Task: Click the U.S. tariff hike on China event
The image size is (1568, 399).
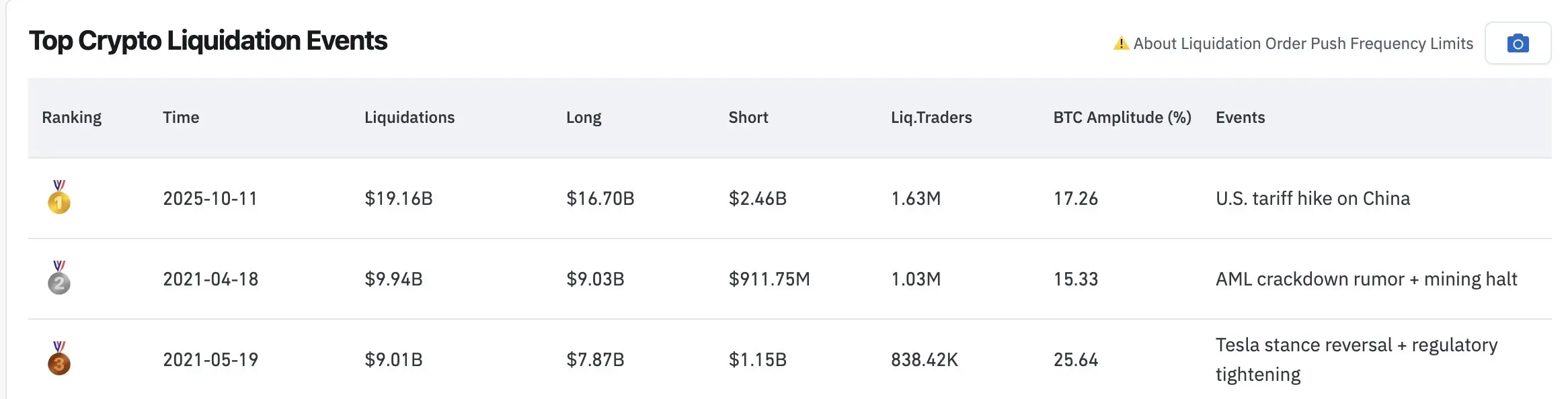Action: point(1313,199)
